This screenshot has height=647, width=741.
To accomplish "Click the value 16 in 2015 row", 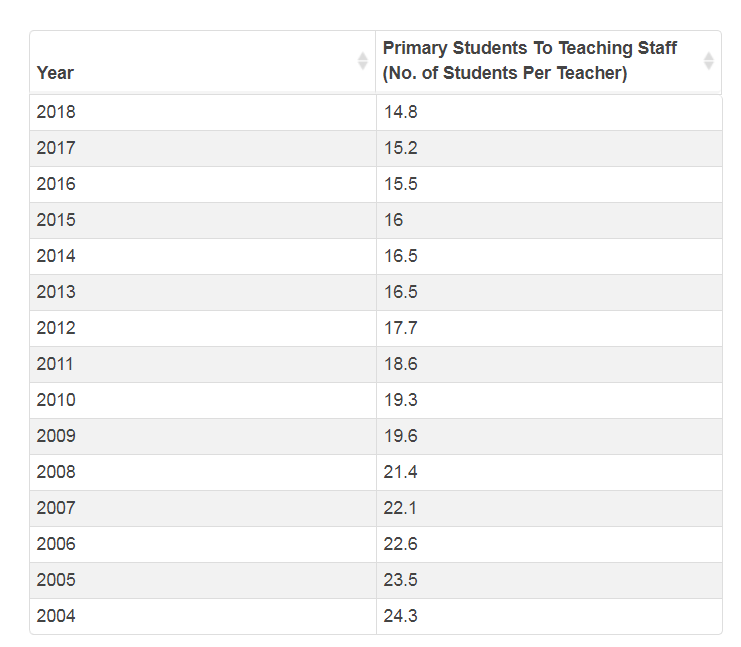I will (x=393, y=220).
